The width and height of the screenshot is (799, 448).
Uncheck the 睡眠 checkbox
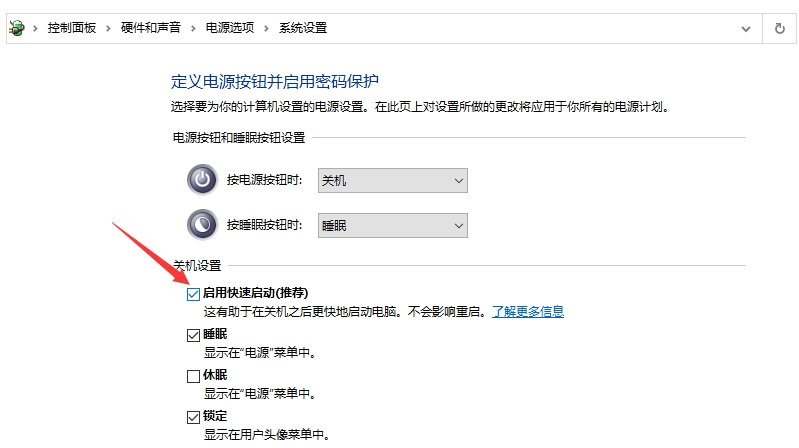tap(193, 335)
